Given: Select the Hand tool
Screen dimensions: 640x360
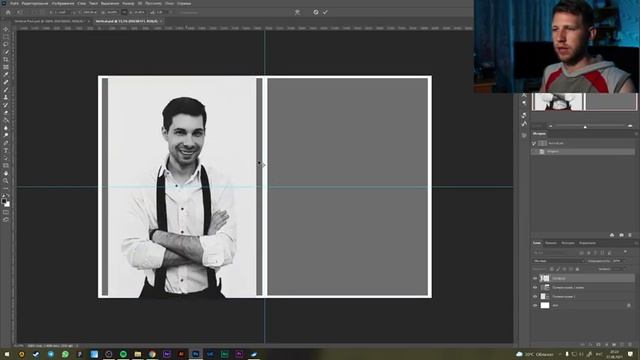Looking at the screenshot, I should 6,173.
